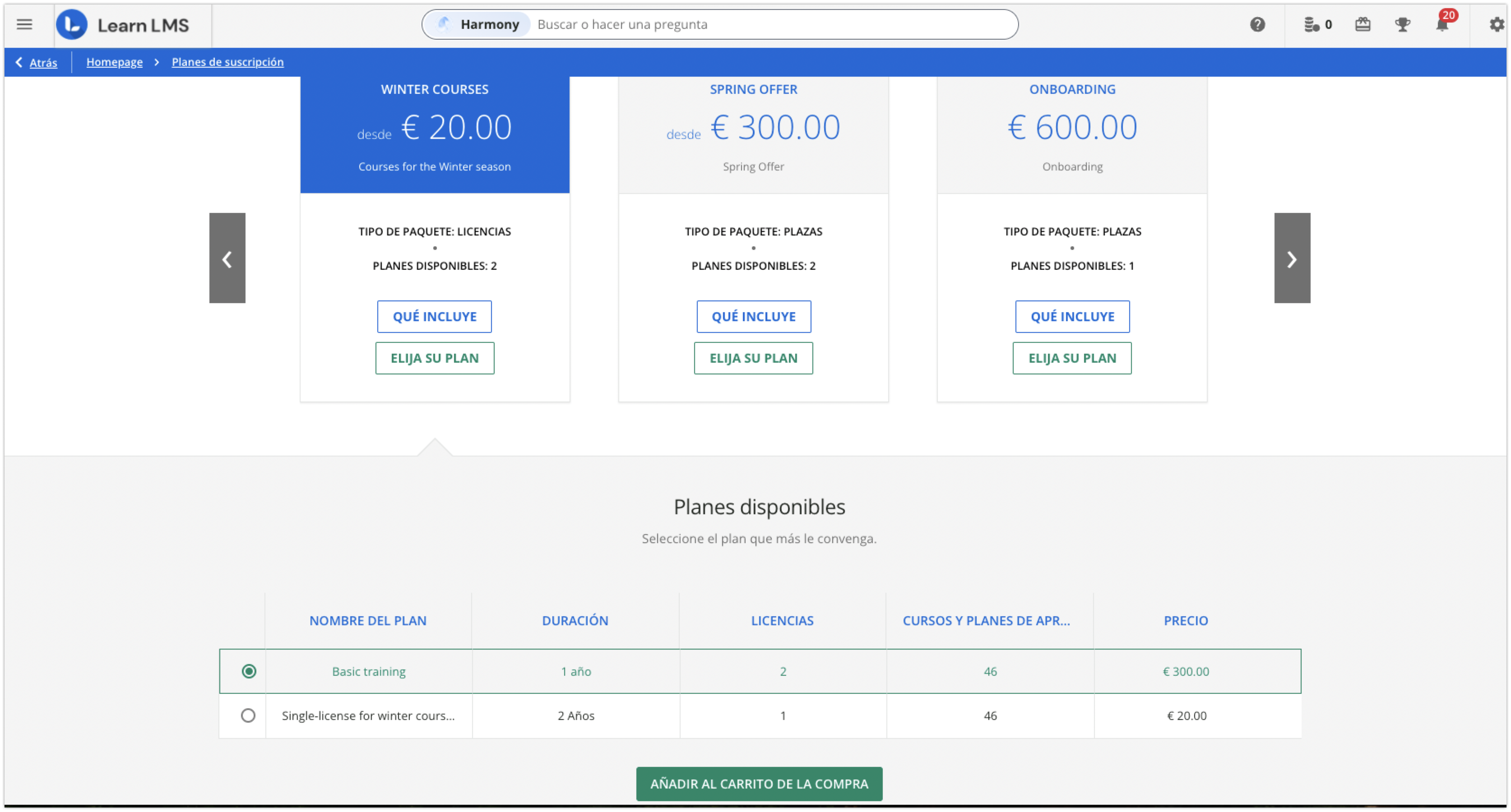1511x812 pixels.
Task: Open the gift rewards icon
Action: pyautogui.click(x=1363, y=24)
